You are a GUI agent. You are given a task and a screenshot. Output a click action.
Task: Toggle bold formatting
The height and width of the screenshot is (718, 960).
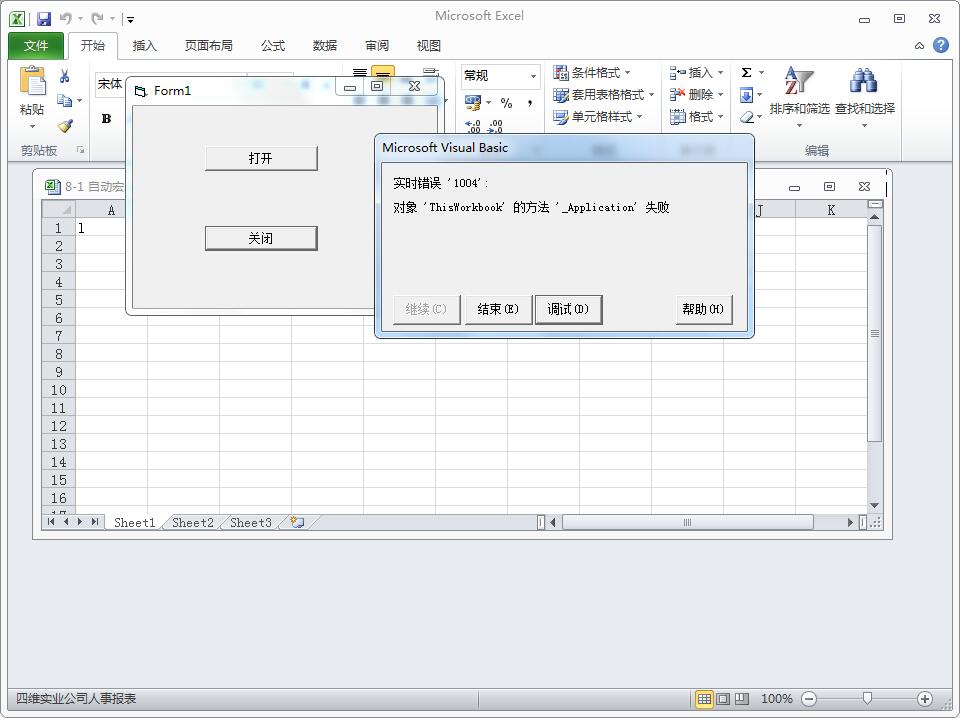click(107, 119)
